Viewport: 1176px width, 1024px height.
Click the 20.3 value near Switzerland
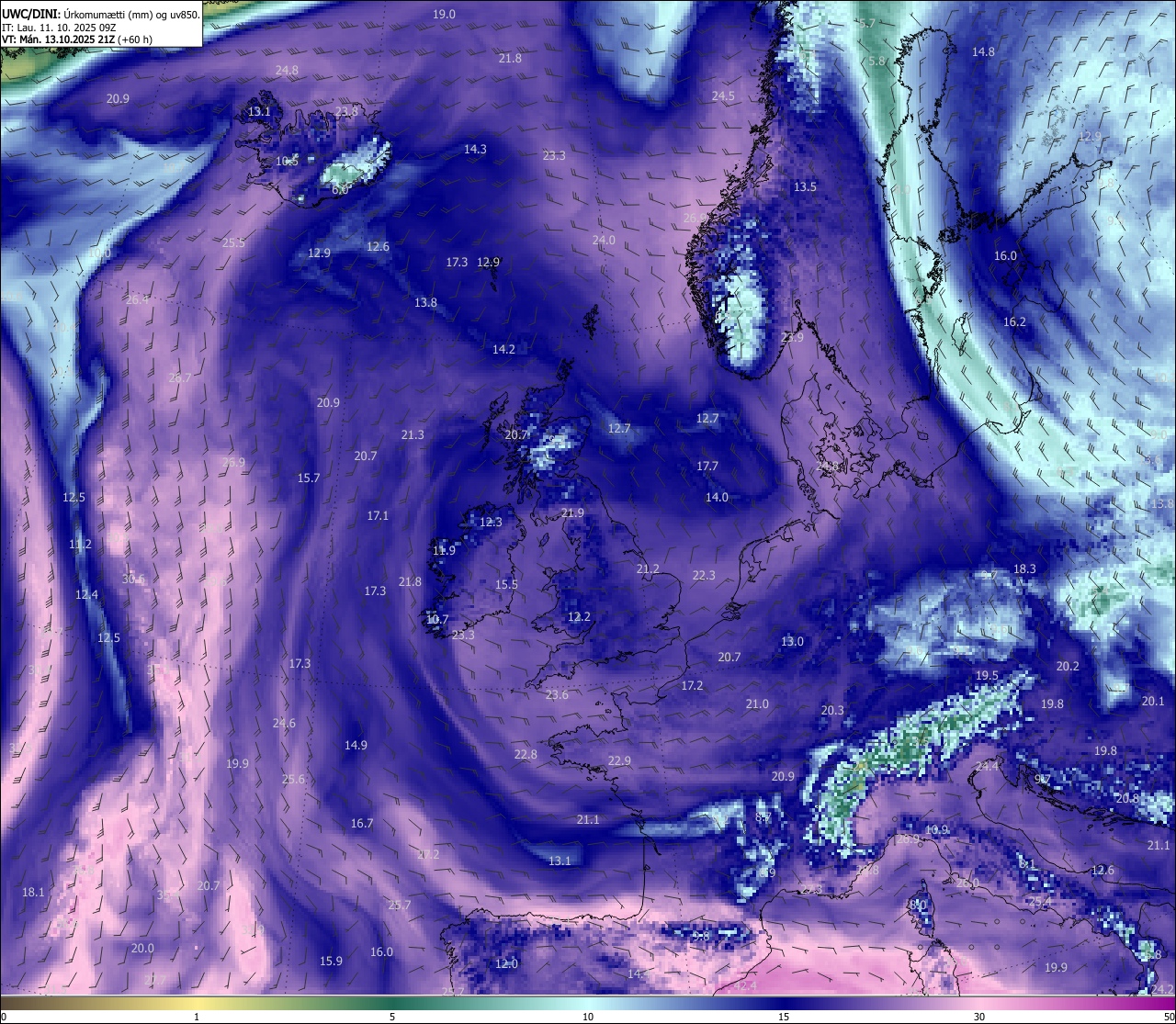pos(832,710)
